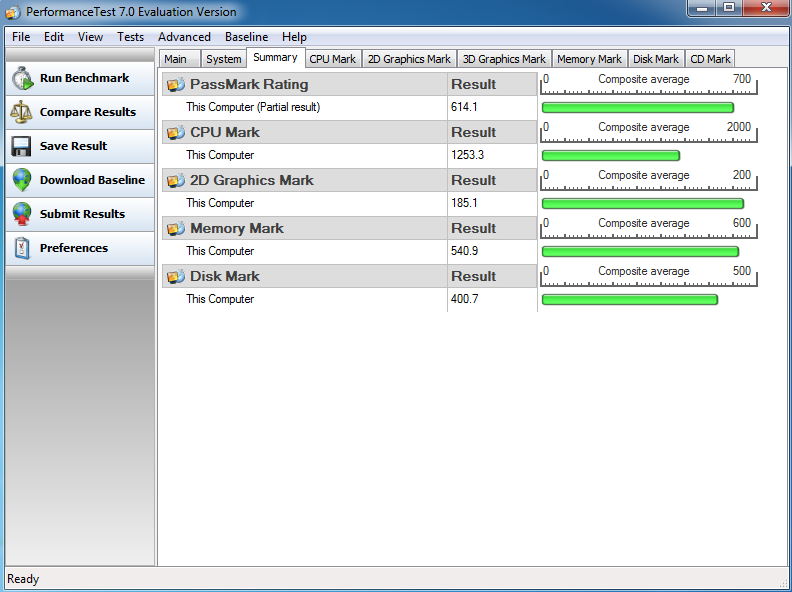This screenshot has height=592, width=792.
Task: Click the Save Result floppy disk icon
Action: click(21, 146)
